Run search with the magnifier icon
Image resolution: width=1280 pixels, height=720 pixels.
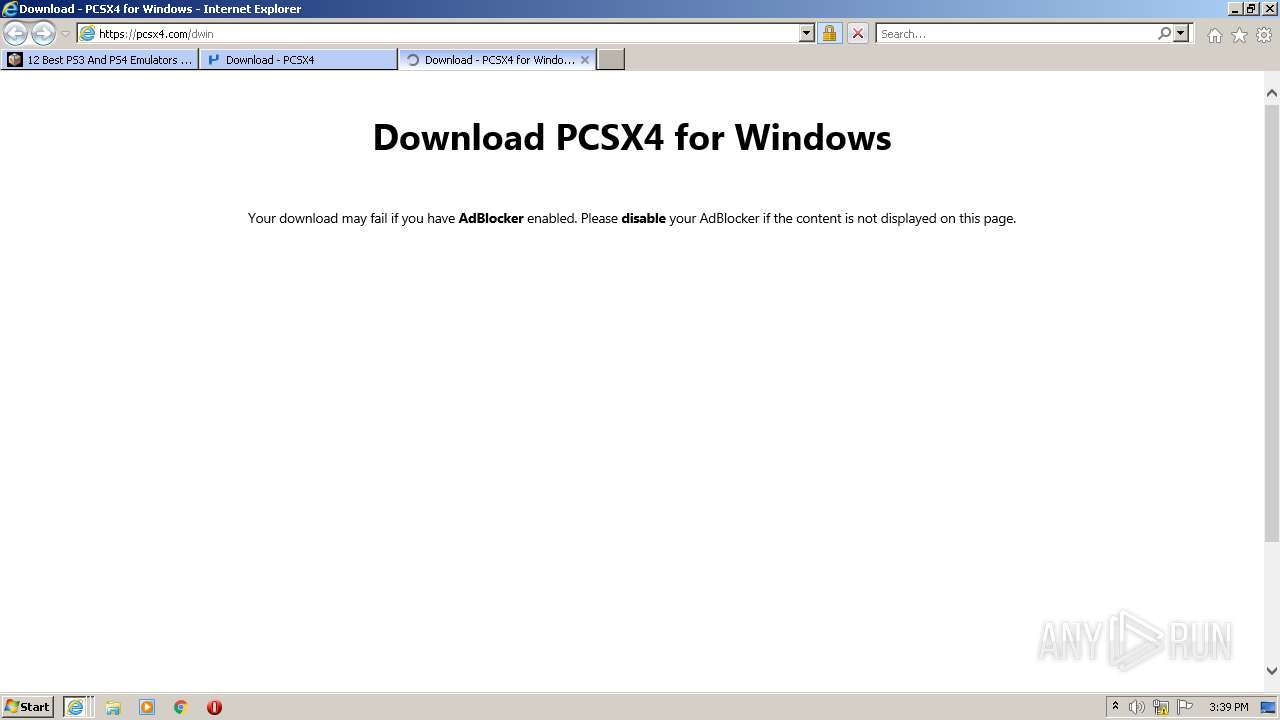tap(1164, 33)
